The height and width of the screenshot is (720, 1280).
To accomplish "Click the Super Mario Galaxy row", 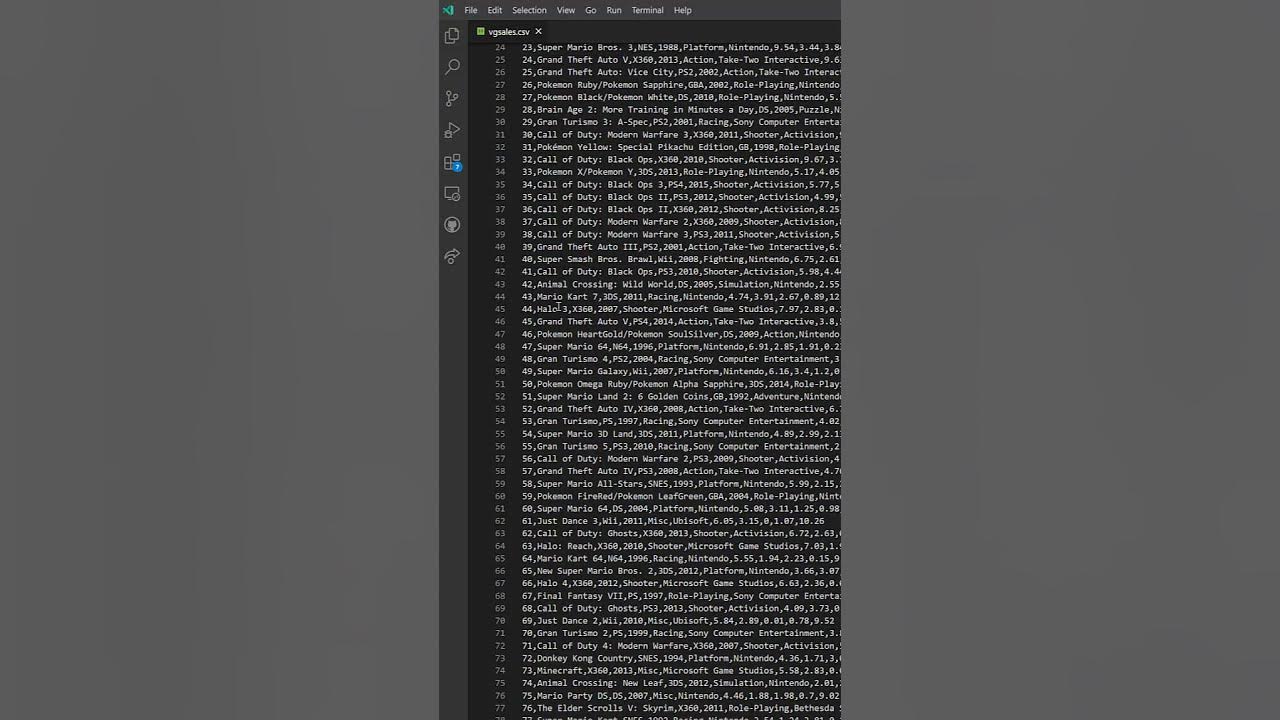I will pyautogui.click(x=681, y=371).
